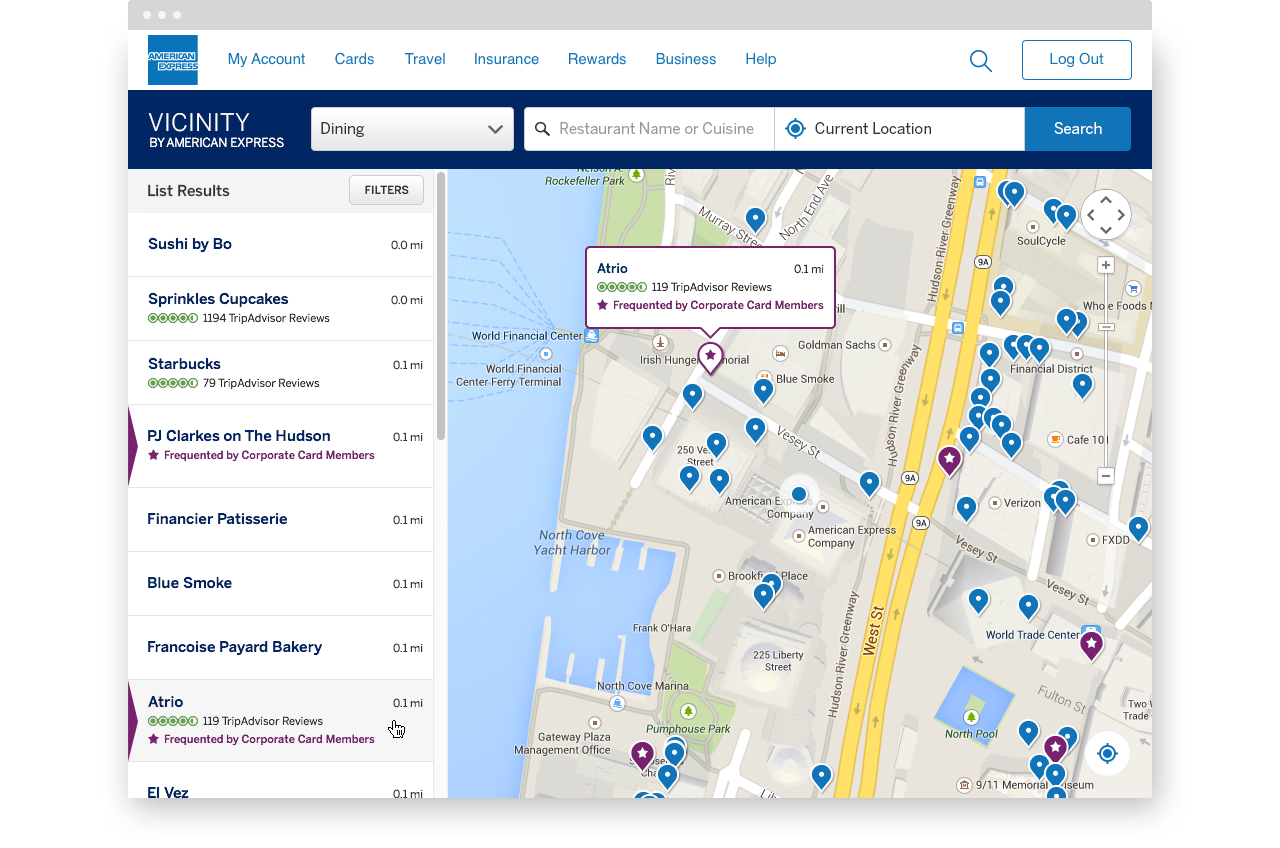Click the purple star pin near World Trade Center
This screenshot has height=848, width=1280.
point(1091,645)
